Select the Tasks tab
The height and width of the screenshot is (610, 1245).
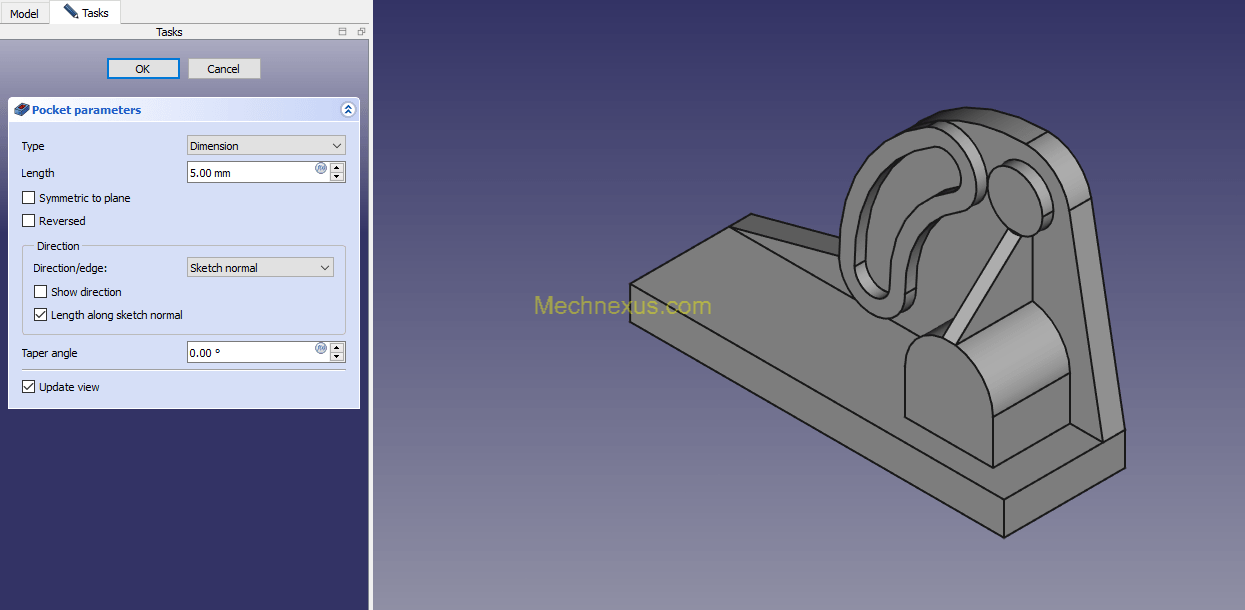(86, 12)
